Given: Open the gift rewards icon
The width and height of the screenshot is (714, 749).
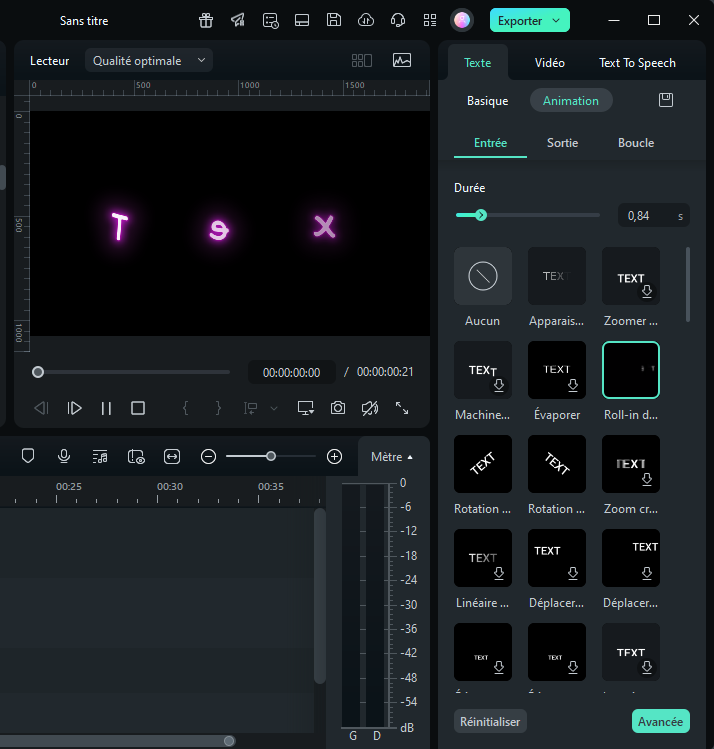Looking at the screenshot, I should pyautogui.click(x=206, y=21).
